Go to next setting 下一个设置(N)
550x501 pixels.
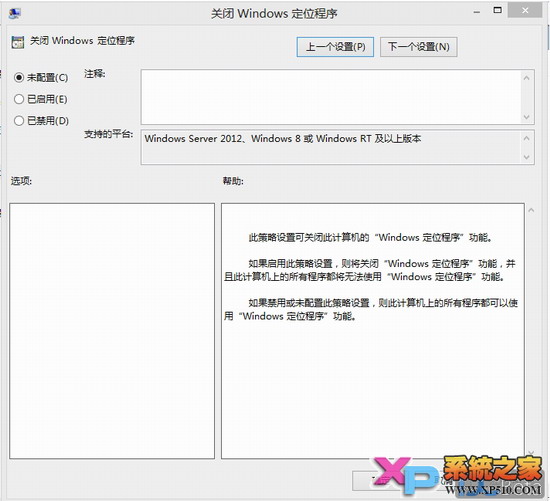click(x=418, y=47)
